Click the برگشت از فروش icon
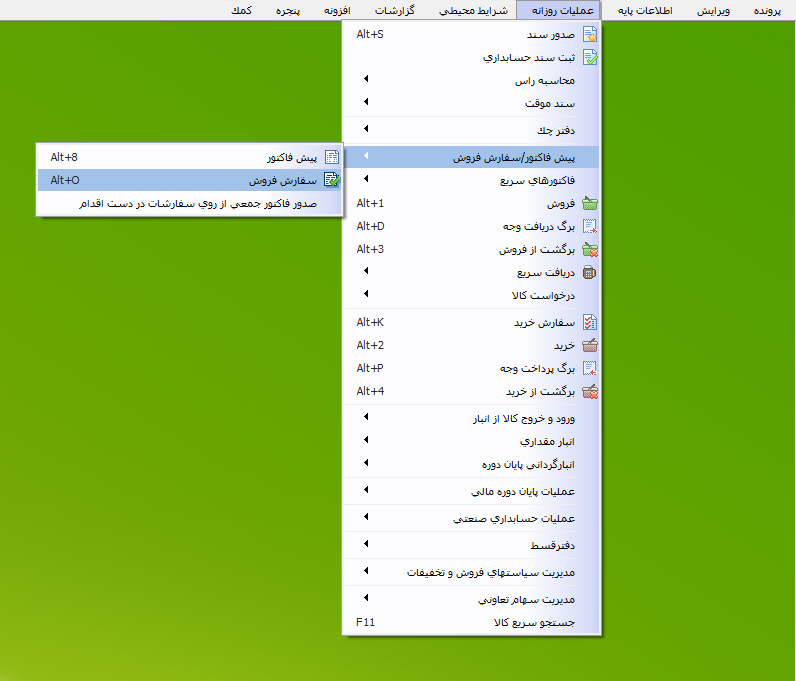 [x=590, y=249]
